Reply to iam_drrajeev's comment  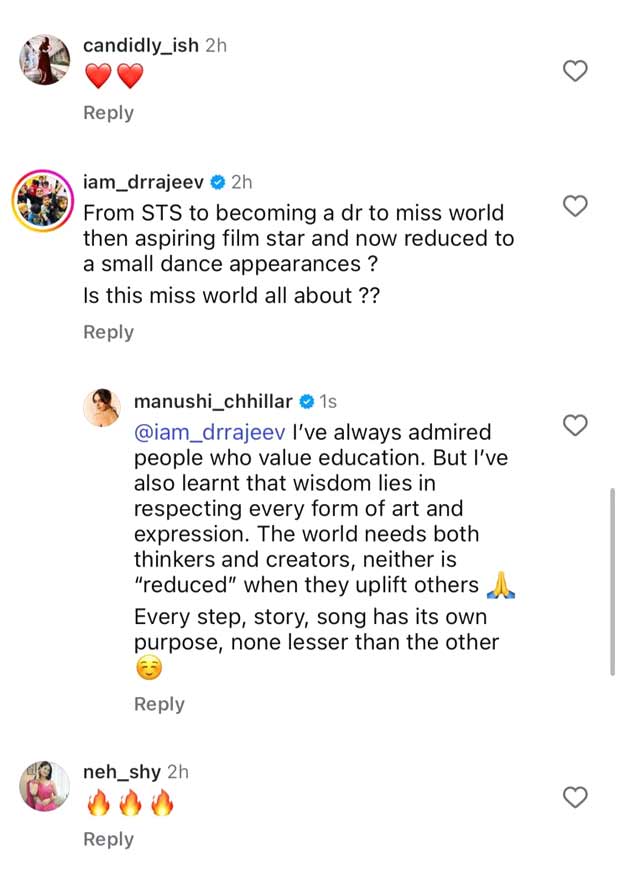[x=108, y=332]
